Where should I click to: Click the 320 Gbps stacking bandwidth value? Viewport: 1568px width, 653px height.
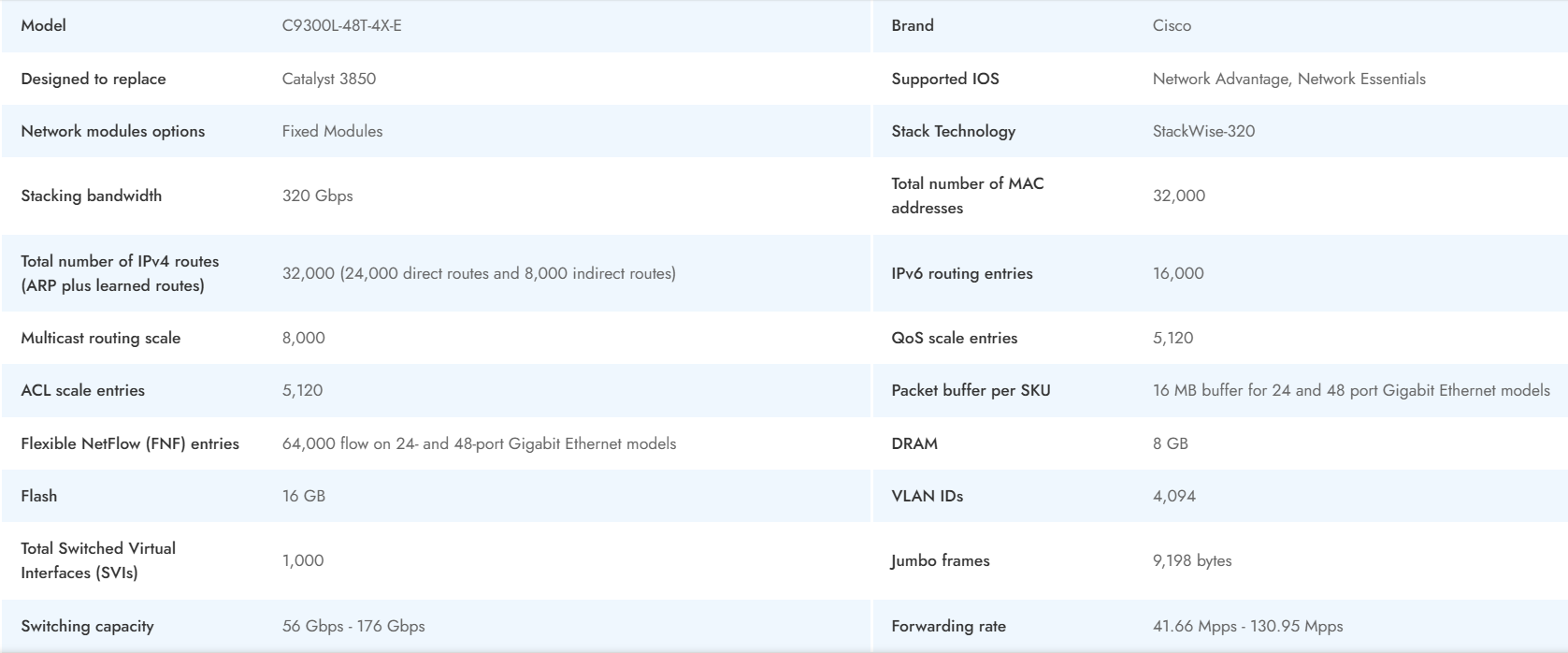[x=317, y=196]
